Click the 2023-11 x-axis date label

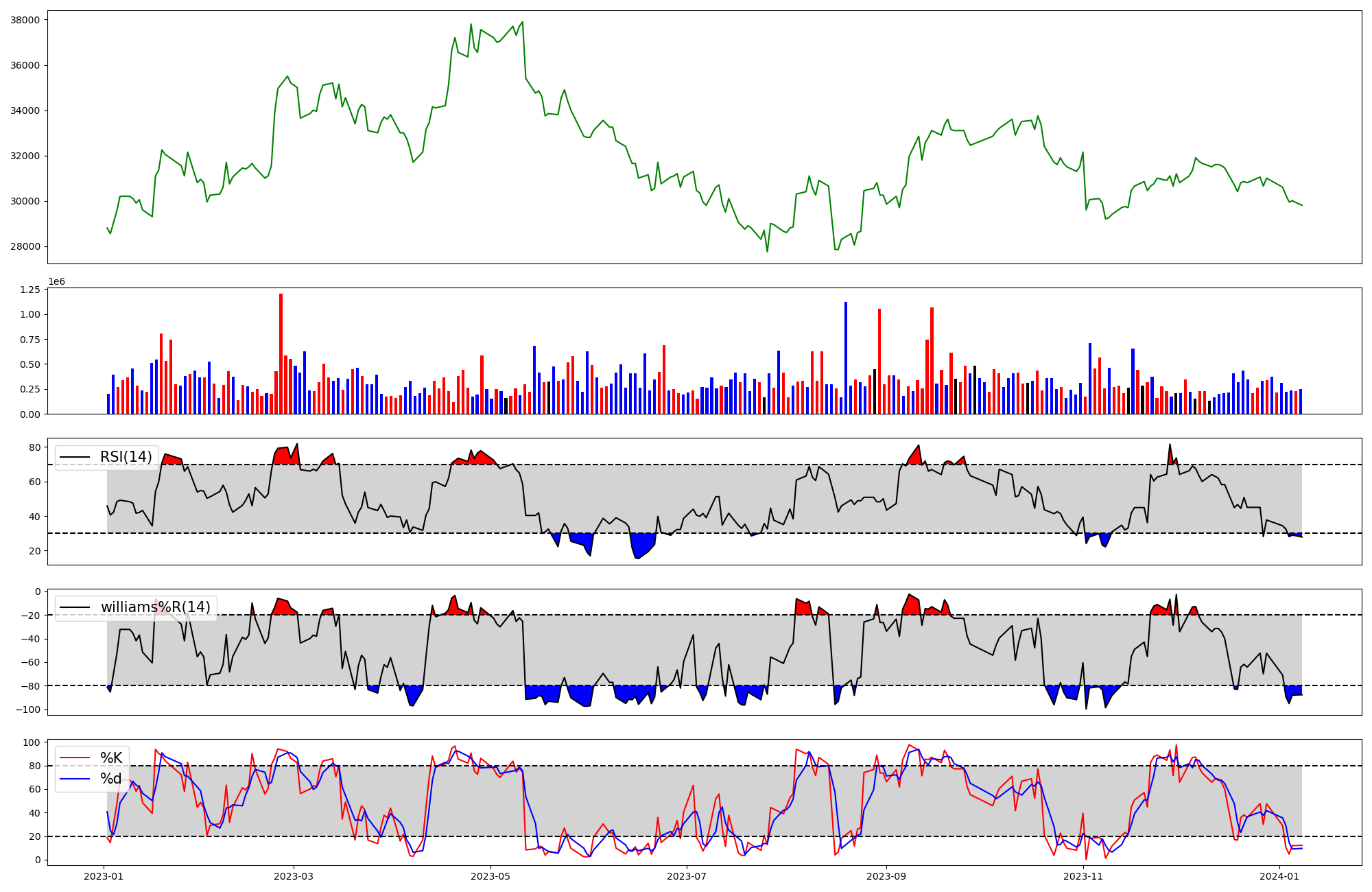click(1083, 876)
